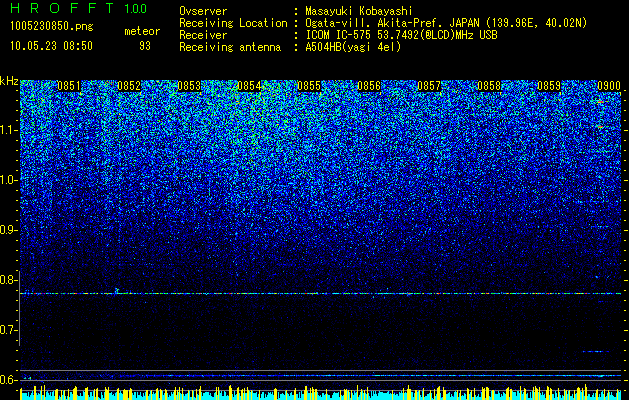Click the 0.7 frequency axis label

[9, 330]
